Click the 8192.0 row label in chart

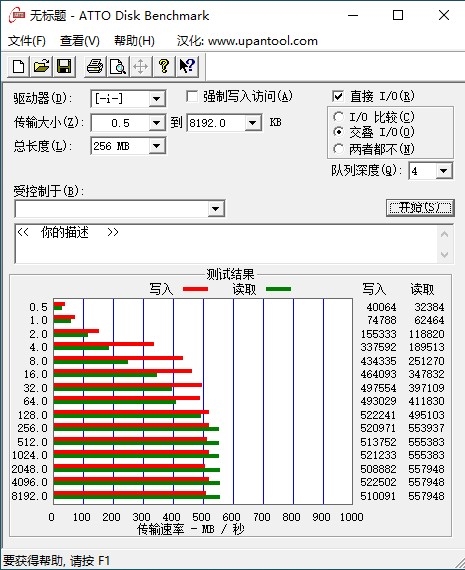[x=29, y=496]
